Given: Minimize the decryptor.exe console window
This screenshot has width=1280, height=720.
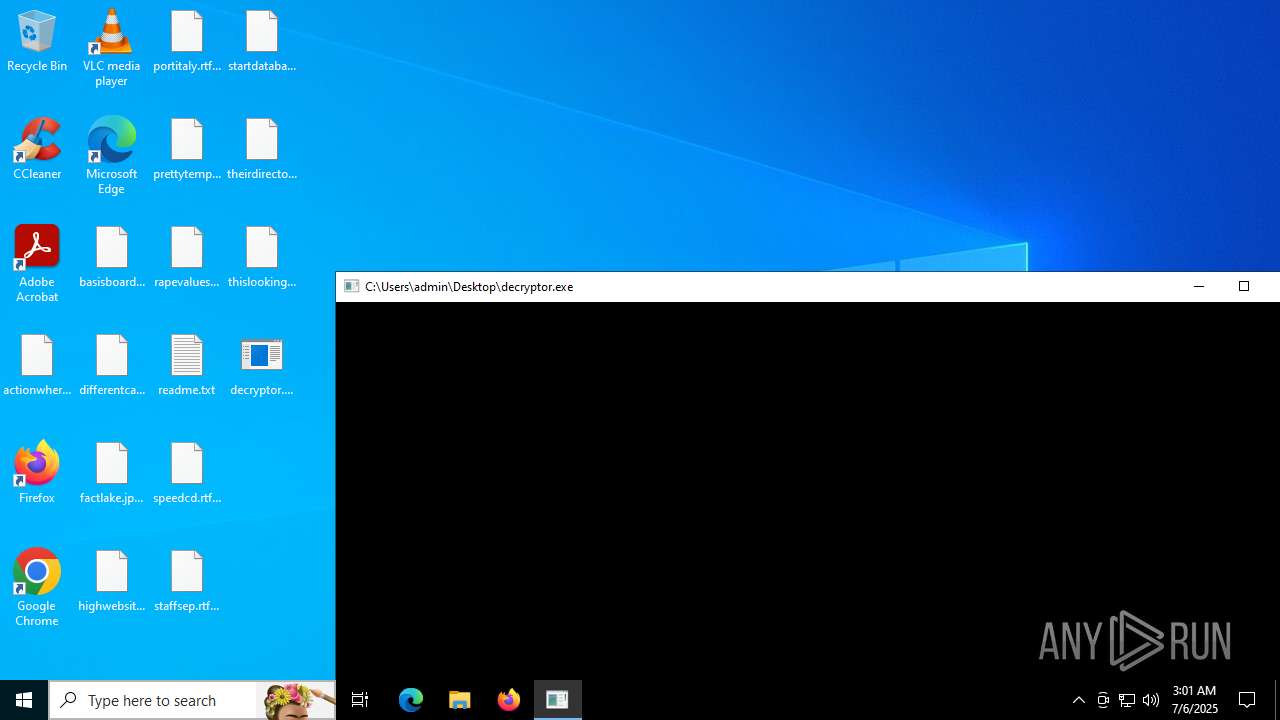Looking at the screenshot, I should pyautogui.click(x=1199, y=286).
